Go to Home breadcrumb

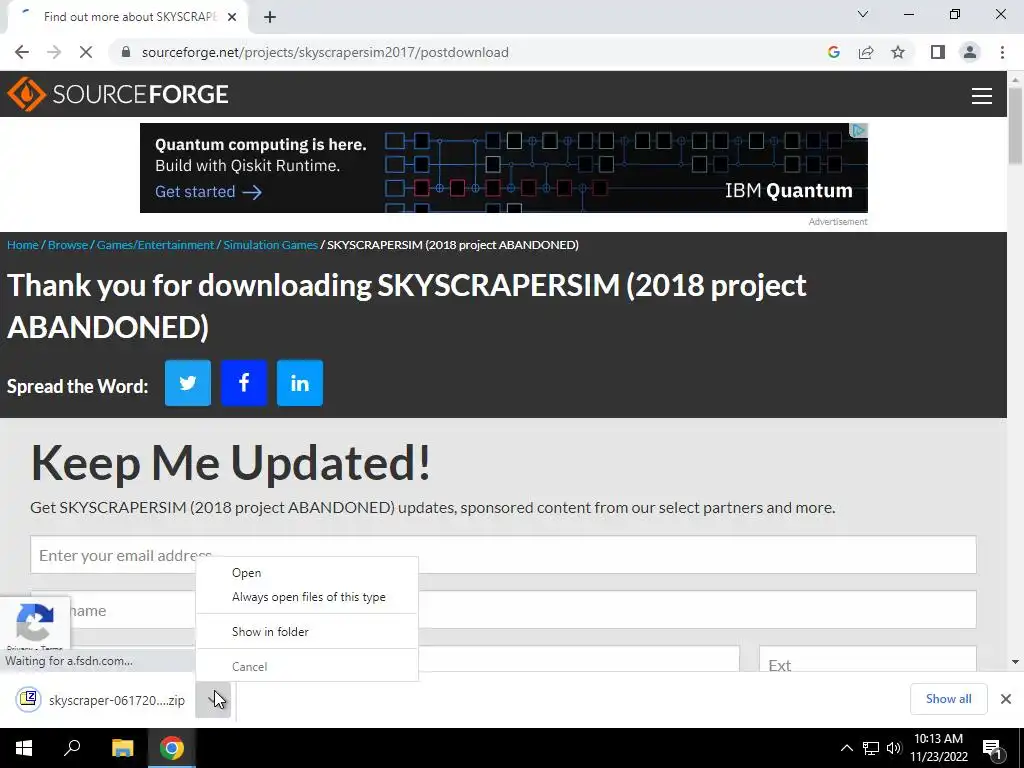[x=23, y=245]
